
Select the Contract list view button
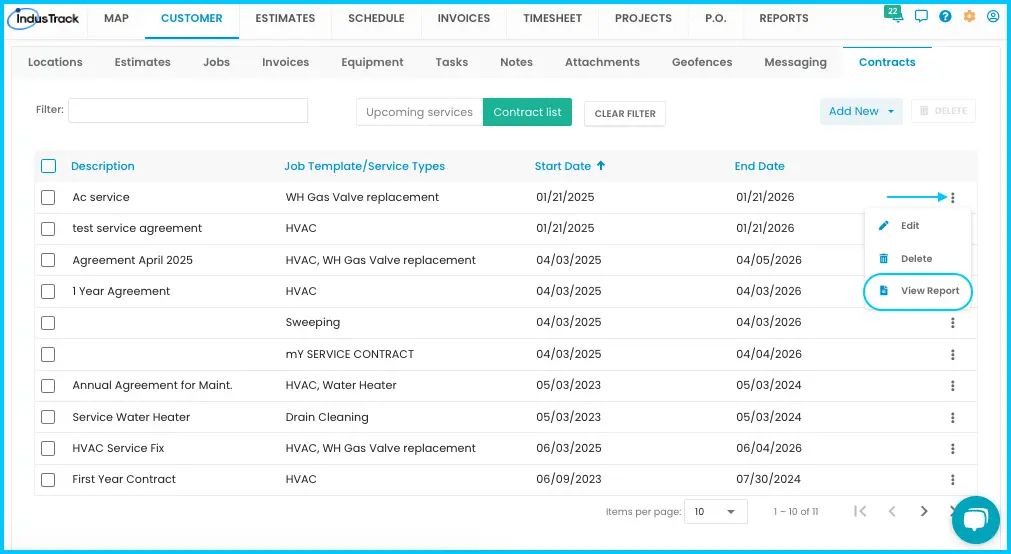pos(527,112)
